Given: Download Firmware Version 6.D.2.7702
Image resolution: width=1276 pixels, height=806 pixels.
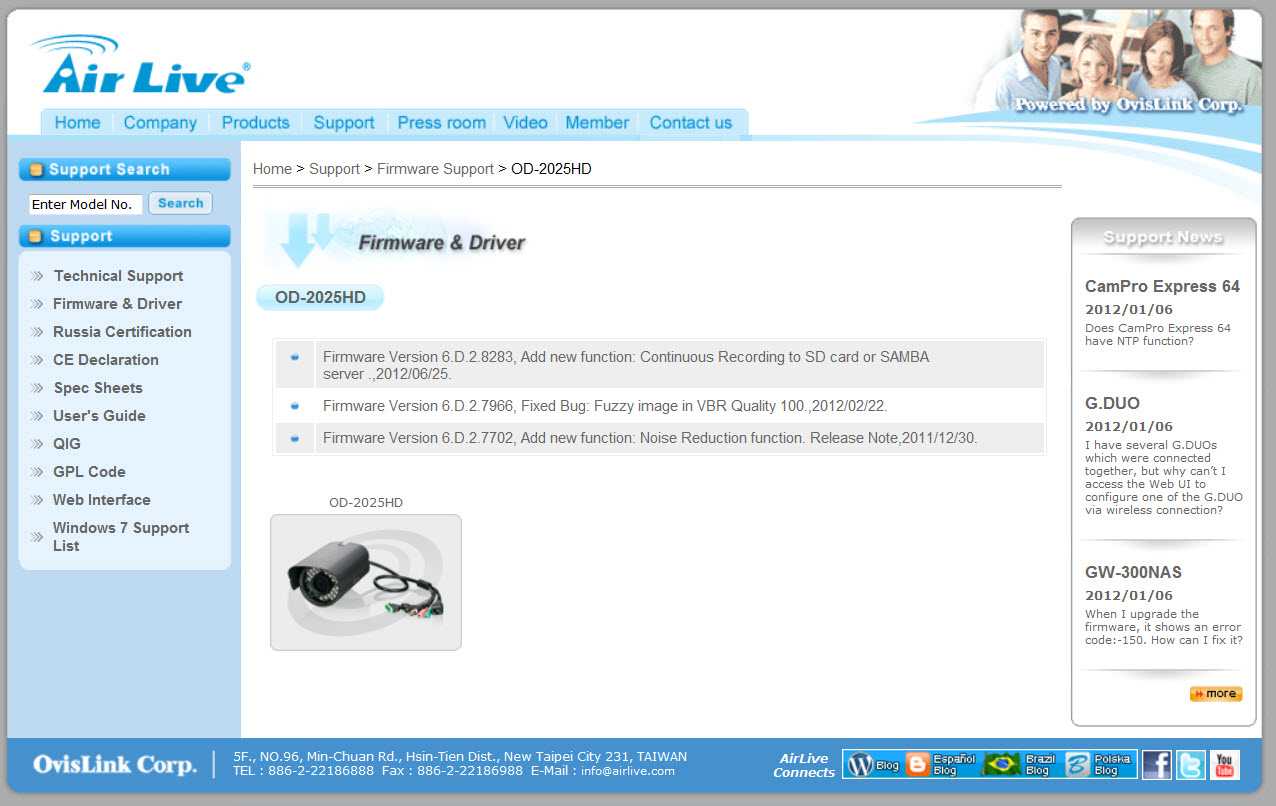Looking at the screenshot, I should (x=650, y=438).
